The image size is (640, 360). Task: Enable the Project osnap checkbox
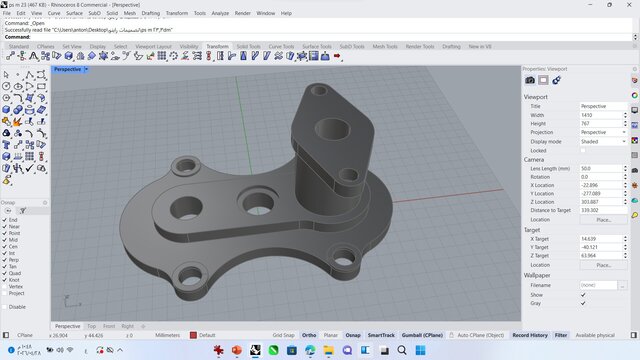(4, 293)
